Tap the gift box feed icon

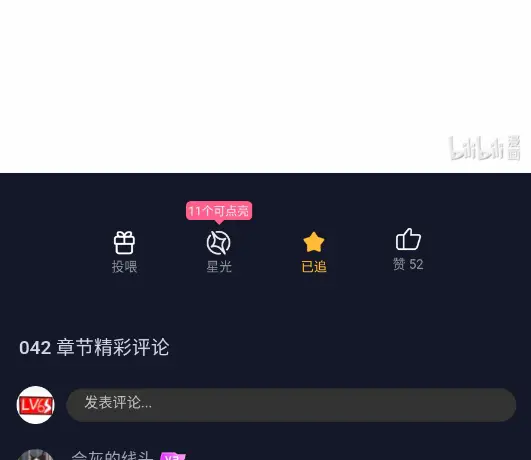point(124,243)
